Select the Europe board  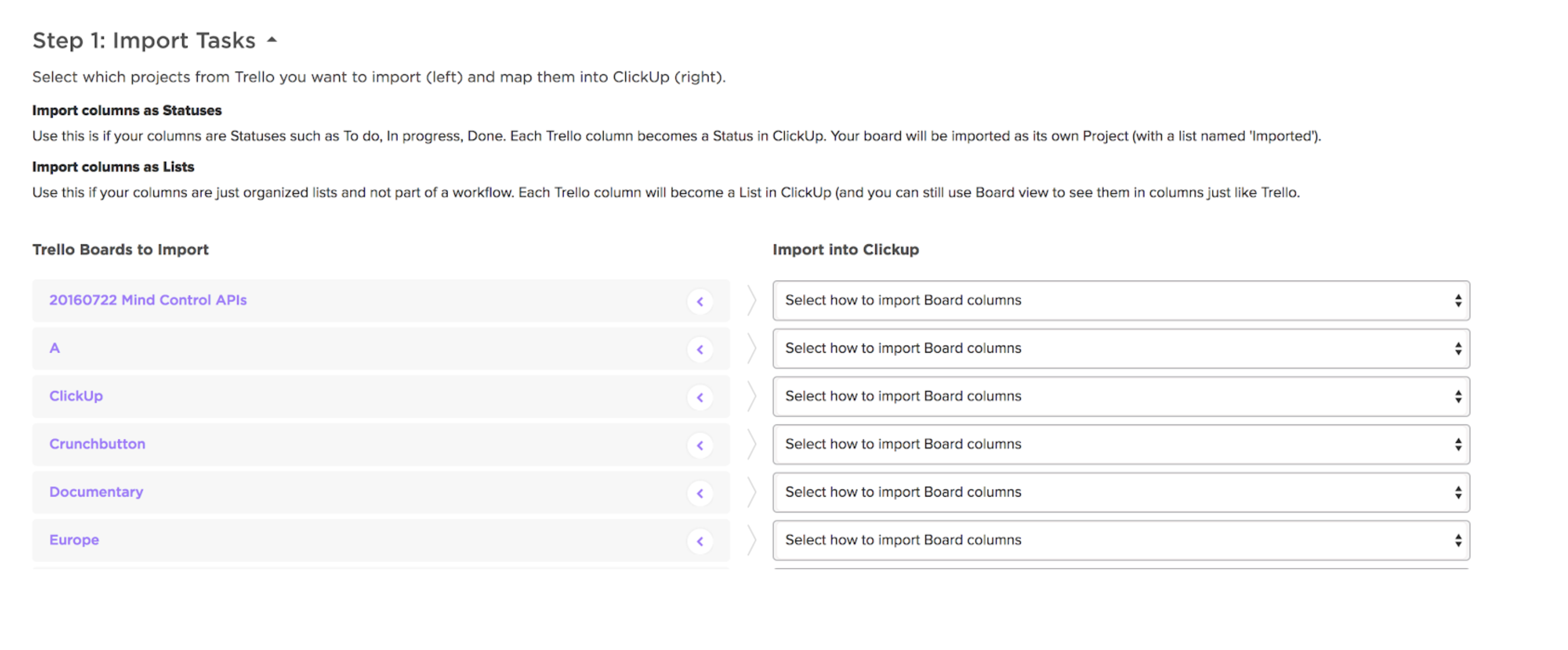coord(74,540)
